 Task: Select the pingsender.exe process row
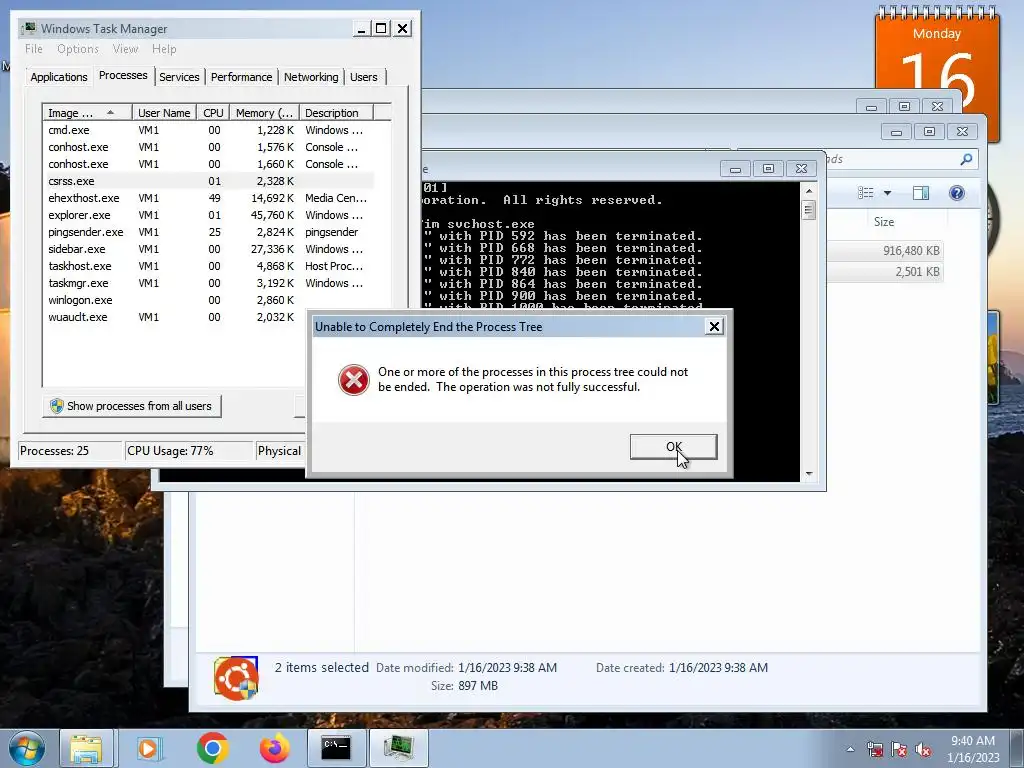coord(208,232)
